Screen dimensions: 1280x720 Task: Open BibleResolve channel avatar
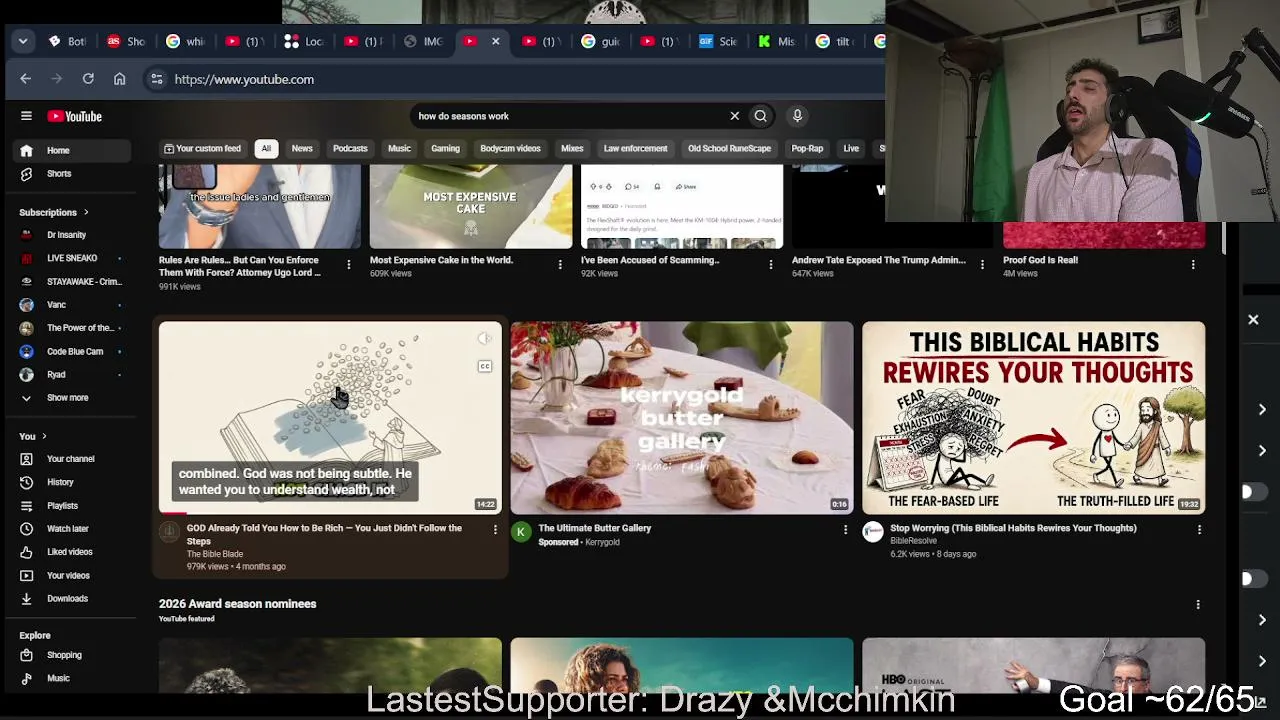coord(873,532)
